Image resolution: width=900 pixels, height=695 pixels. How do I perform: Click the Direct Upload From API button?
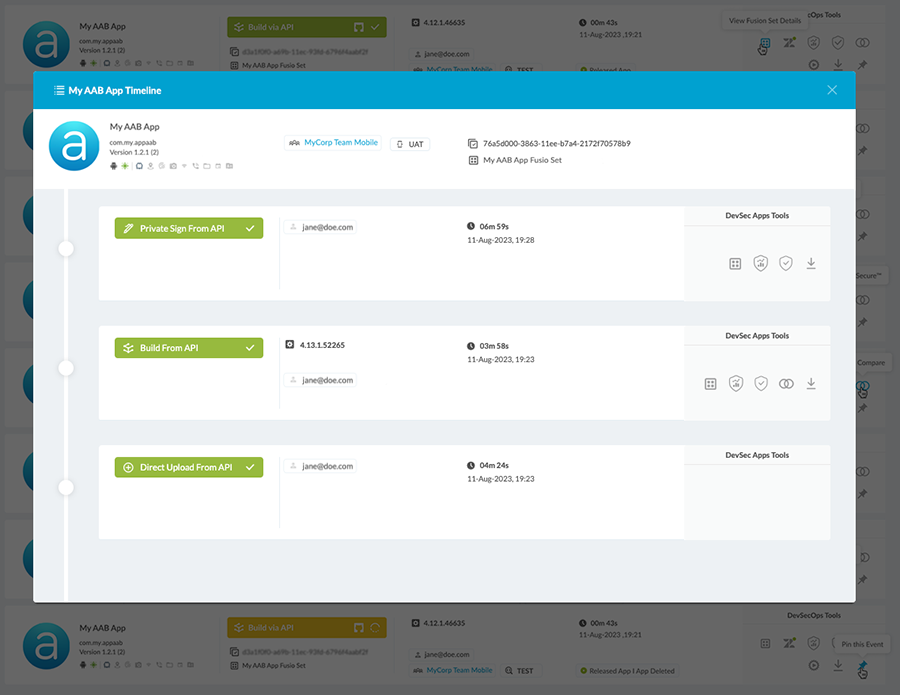pos(188,467)
